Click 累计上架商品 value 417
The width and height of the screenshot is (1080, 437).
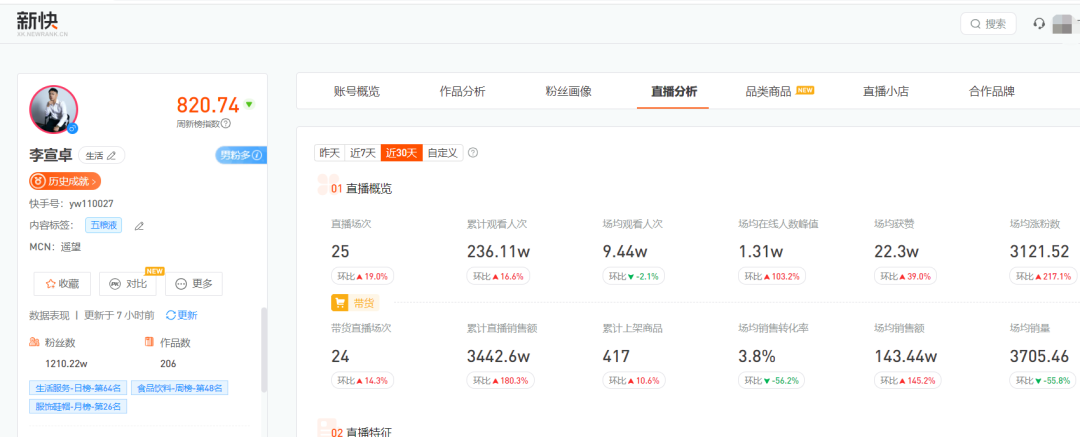616,356
